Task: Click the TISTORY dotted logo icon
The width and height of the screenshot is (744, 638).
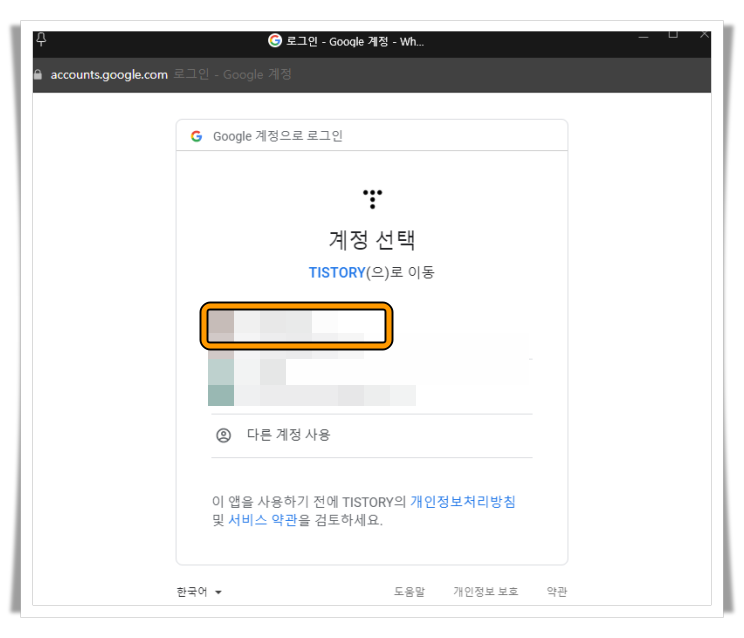Action: point(372,199)
